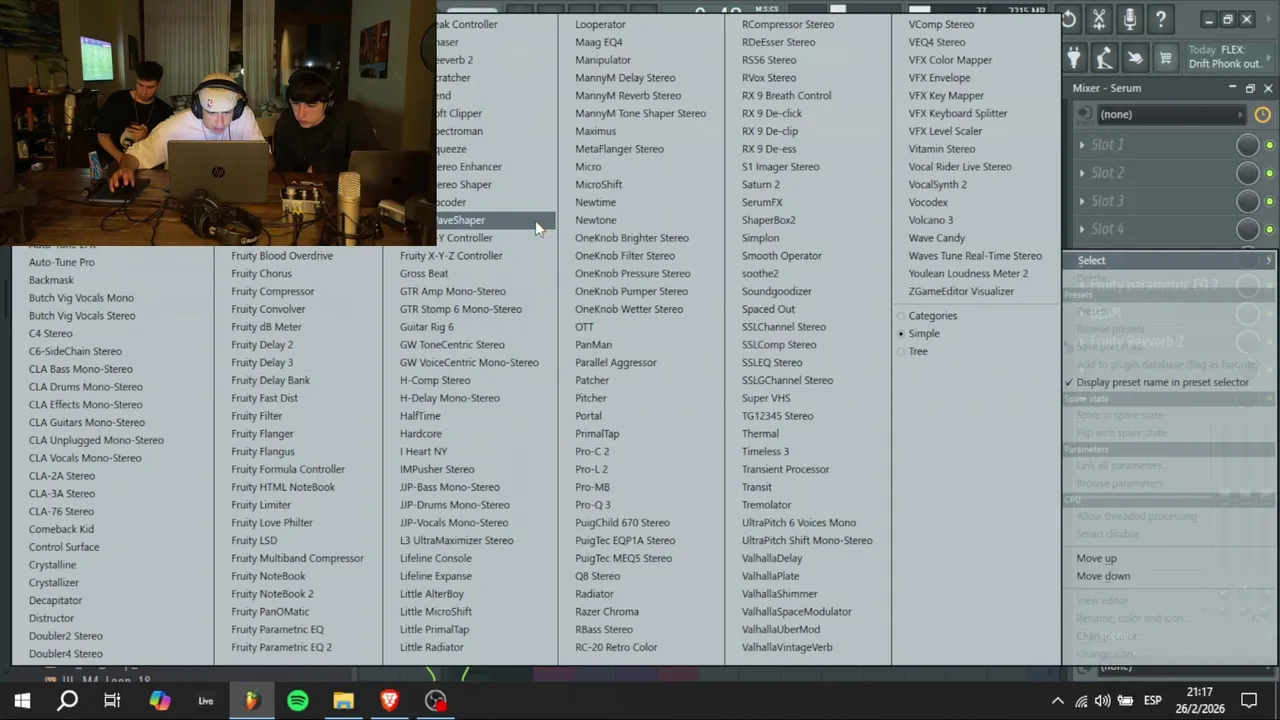Expand the Select submenu arrow
1280x720 pixels.
(1269, 261)
